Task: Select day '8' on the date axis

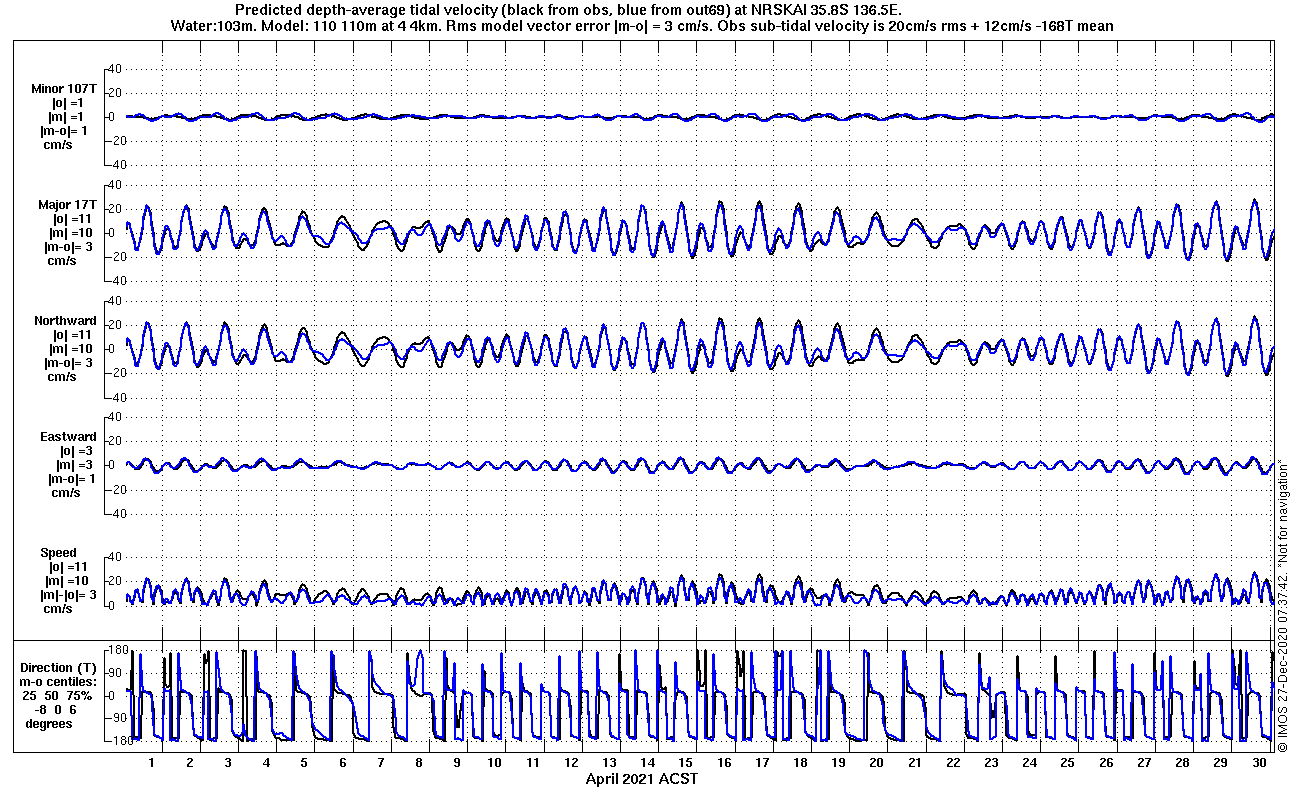Action: [420, 763]
